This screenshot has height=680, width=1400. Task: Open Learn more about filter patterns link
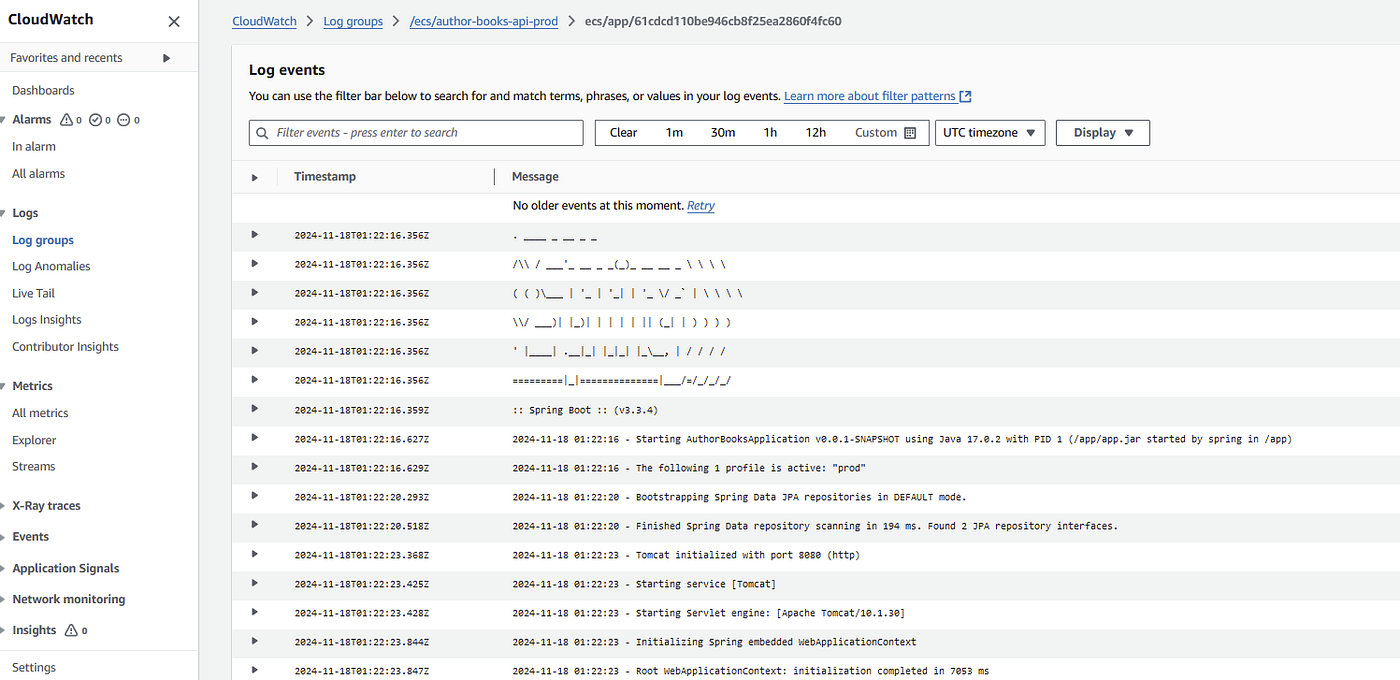[x=869, y=96]
